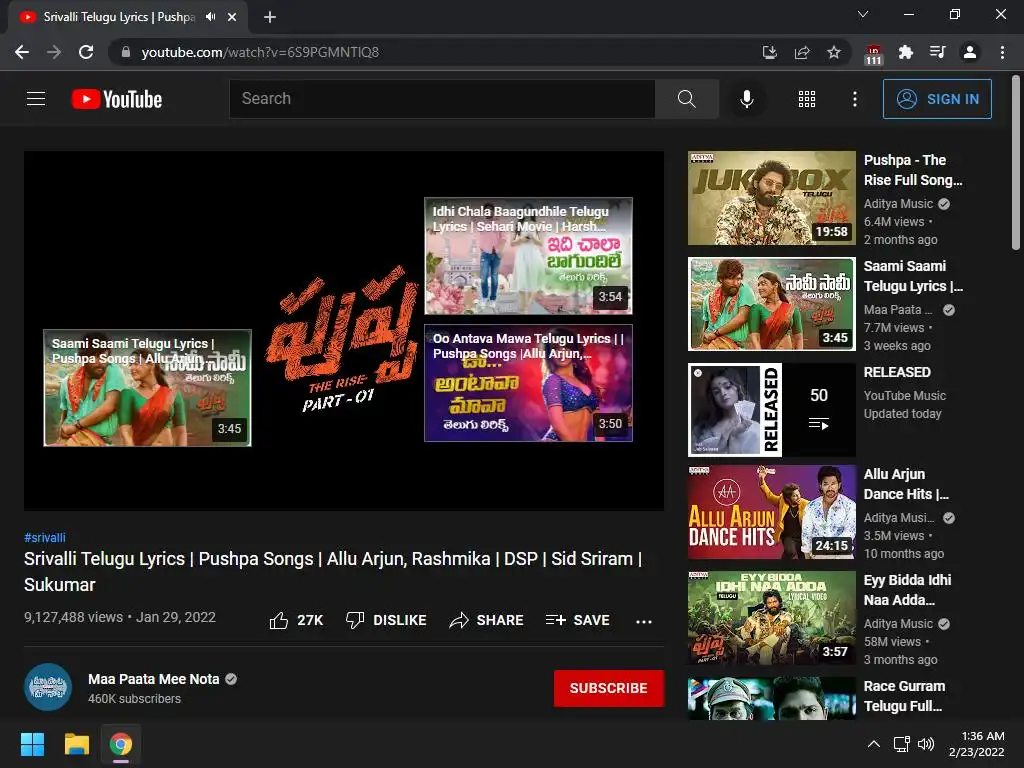Screen dimensions: 1024x768
Task: Open the red extension badge 111
Action: [873, 54]
